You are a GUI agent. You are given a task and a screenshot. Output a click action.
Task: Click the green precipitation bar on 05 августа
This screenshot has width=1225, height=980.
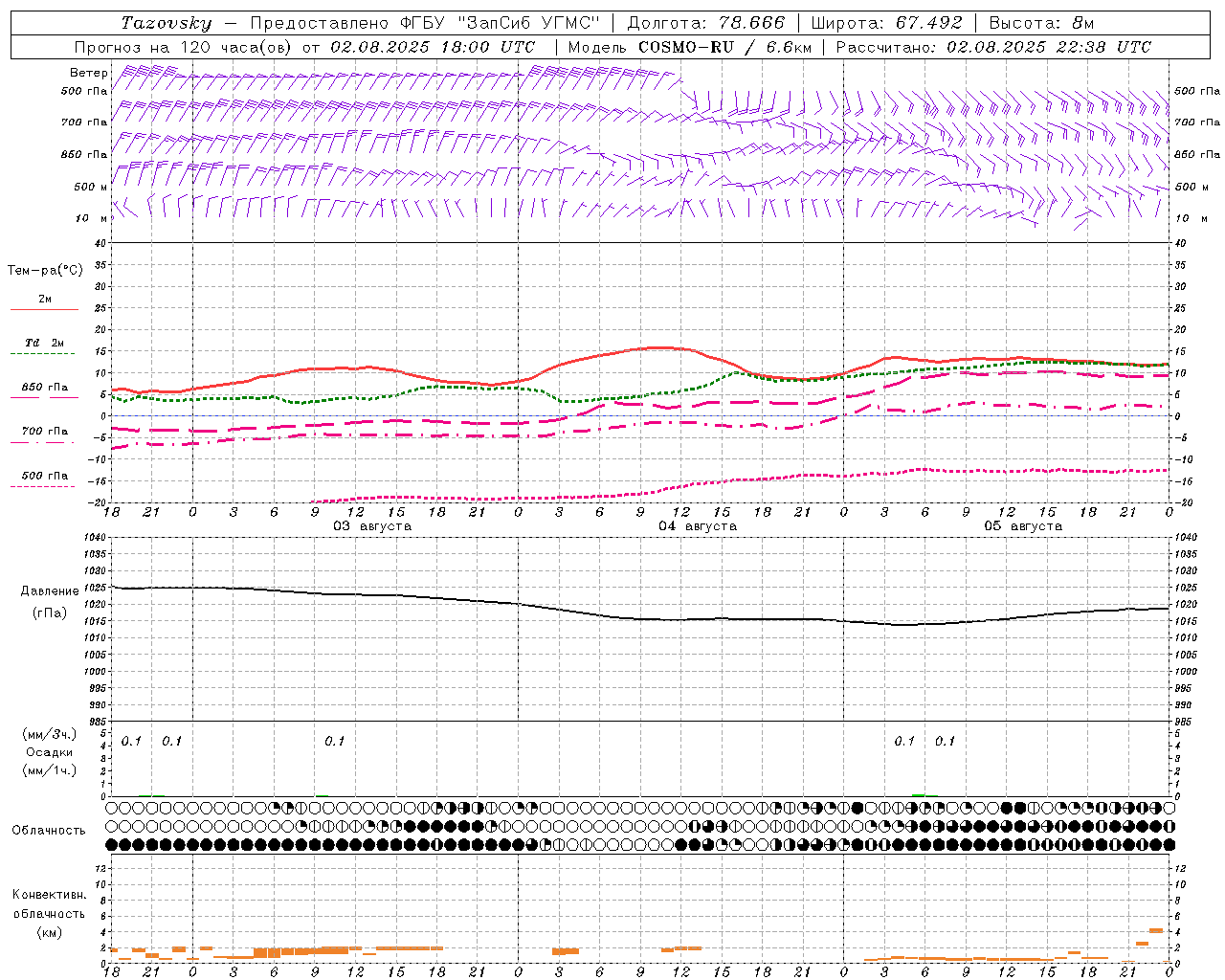tap(919, 795)
